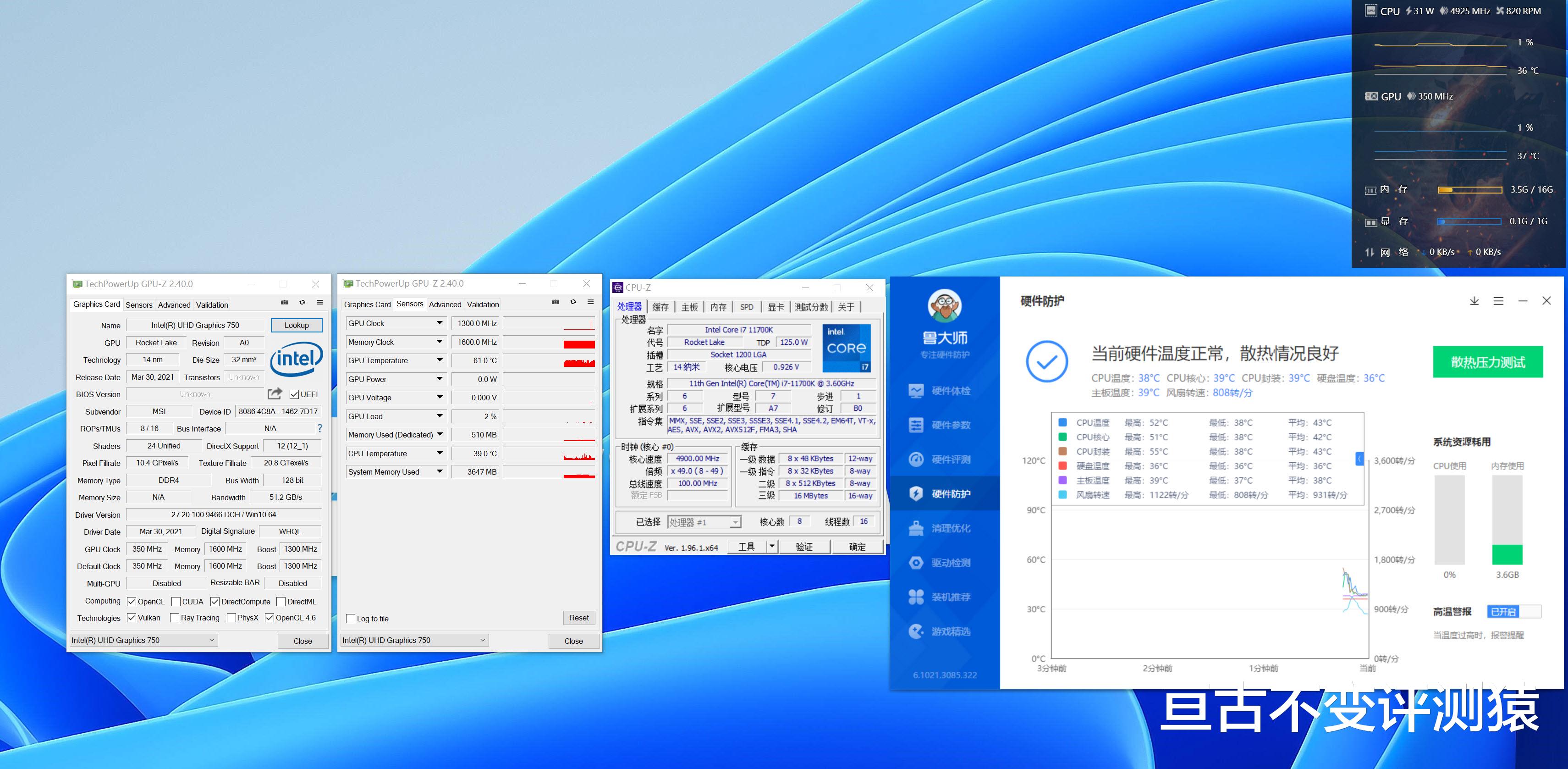1568x769 pixels.
Task: Open the hamburger menu icon in GPU-Z Sensors window
Action: pyautogui.click(x=590, y=302)
